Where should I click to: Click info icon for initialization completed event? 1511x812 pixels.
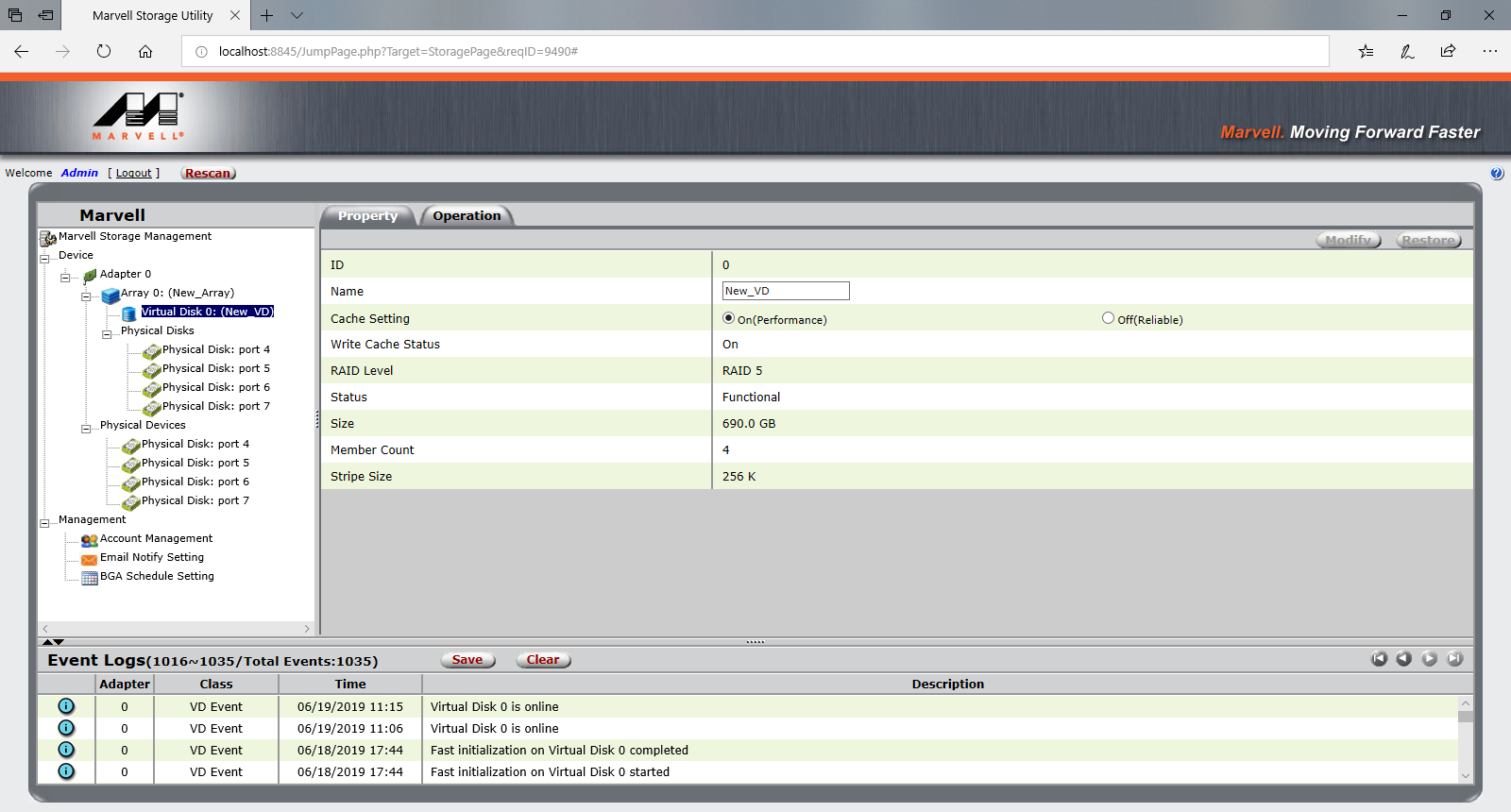(66, 750)
